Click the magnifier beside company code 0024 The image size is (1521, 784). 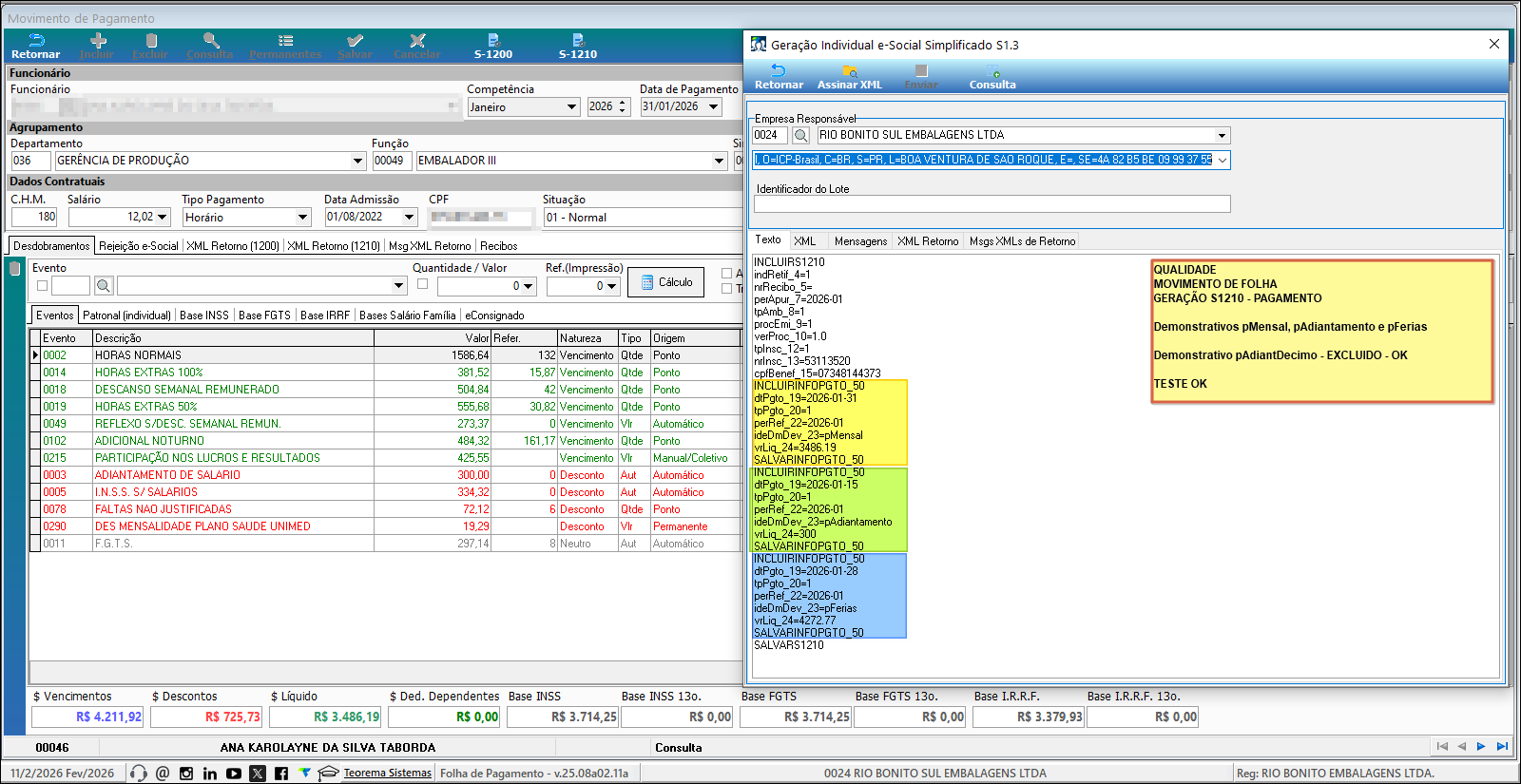pyautogui.click(x=801, y=136)
